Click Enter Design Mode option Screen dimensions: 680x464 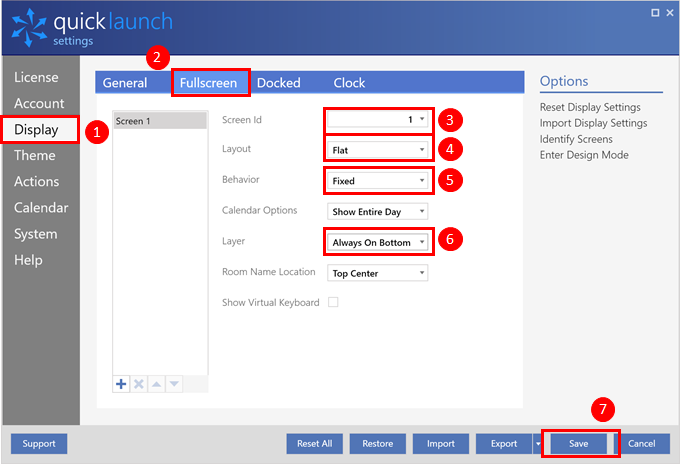(x=584, y=155)
